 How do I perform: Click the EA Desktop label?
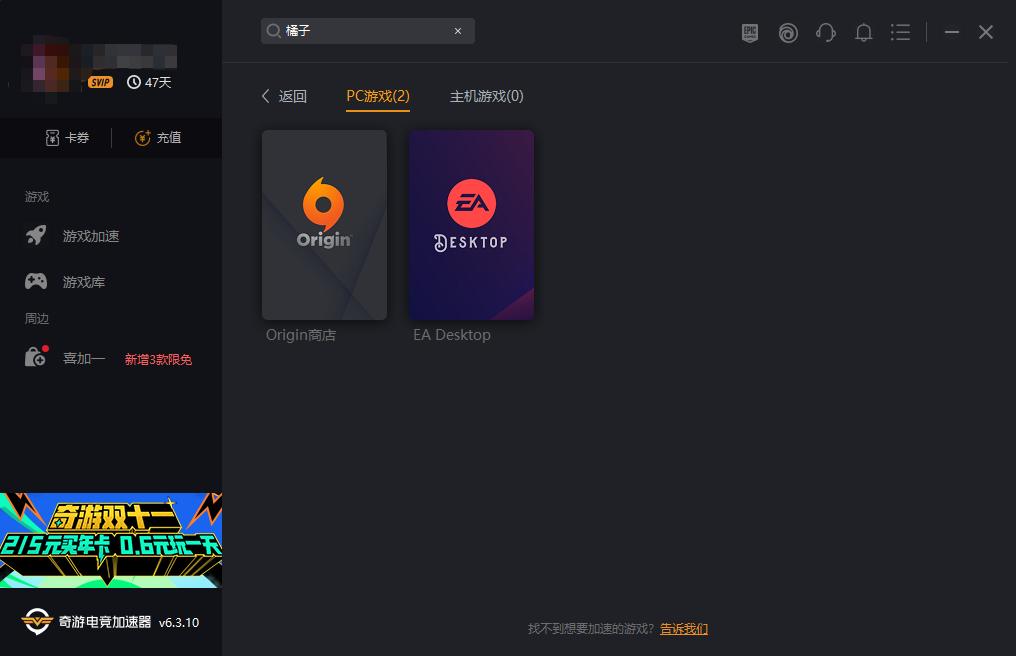tap(452, 335)
